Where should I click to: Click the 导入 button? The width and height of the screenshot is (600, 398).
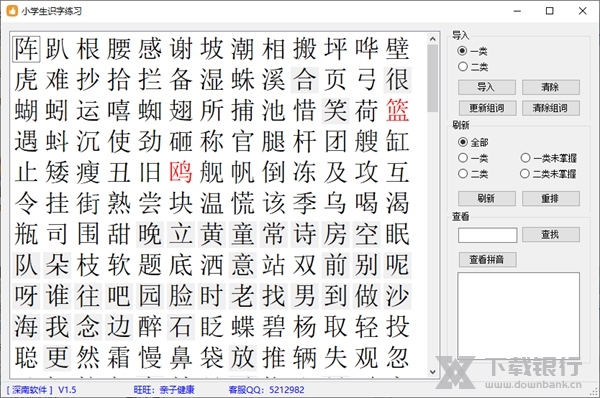[487, 87]
